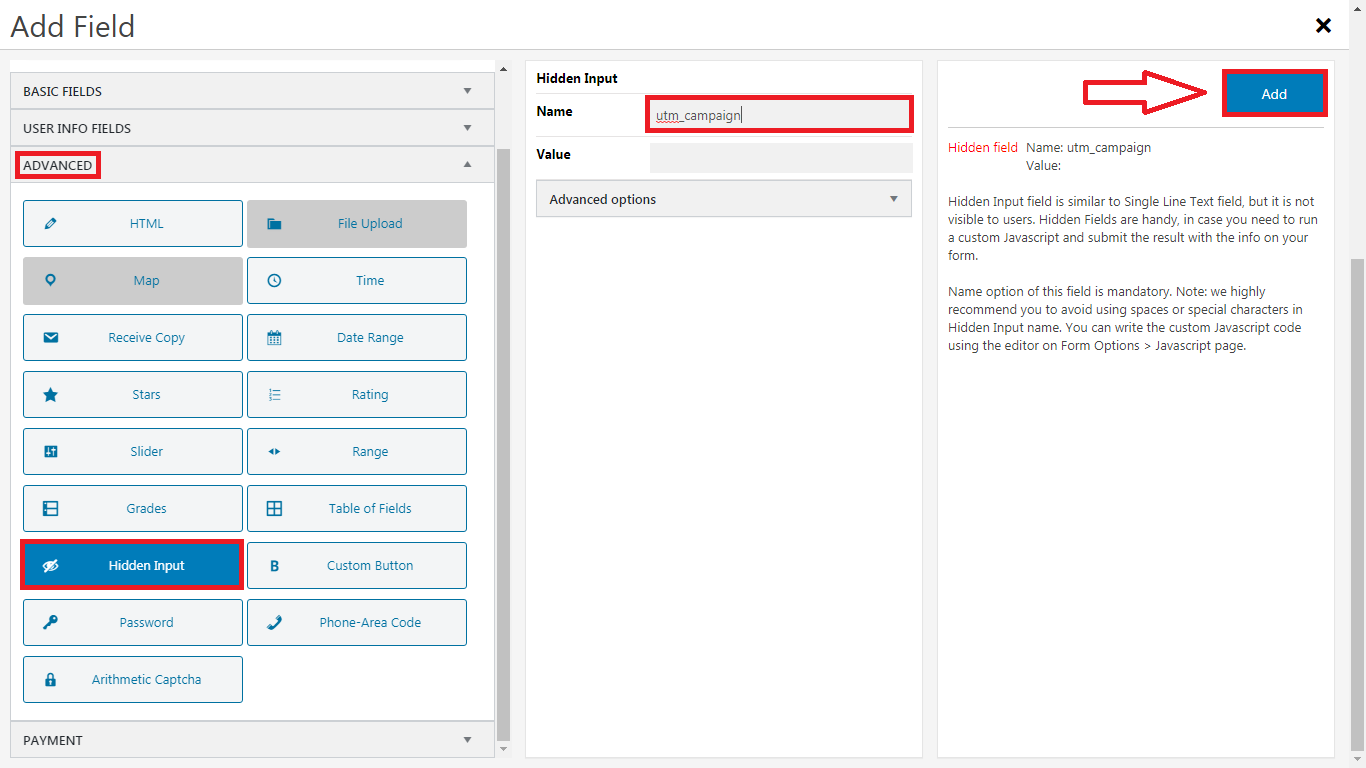Collapse the Advanced fields section
The height and width of the screenshot is (768, 1366).
tap(252, 165)
